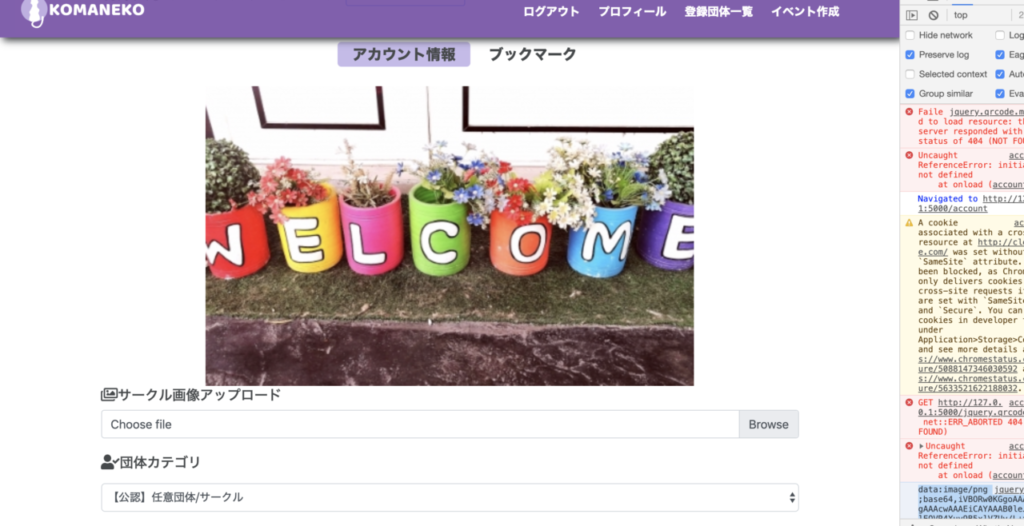Switch to the アカウント情報 tab
This screenshot has height=526, width=1024.
pos(404,54)
